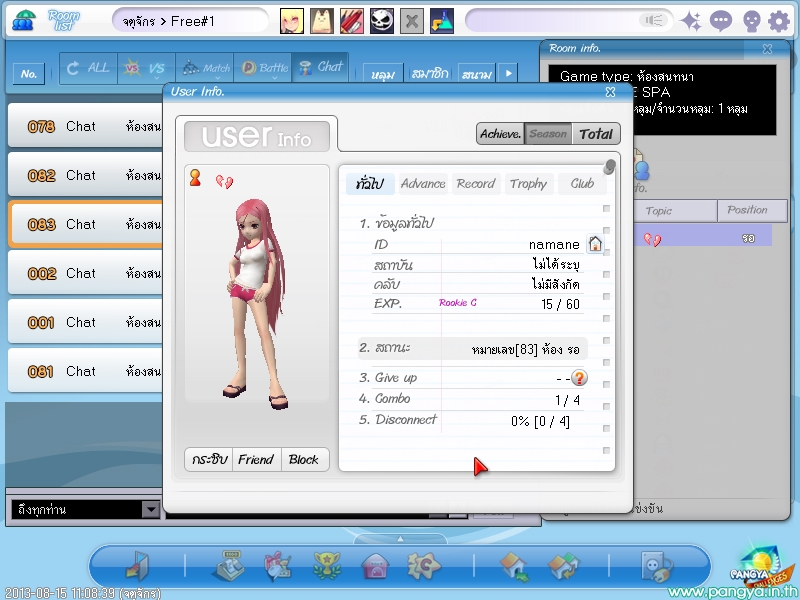Select the ทั่วไป general tab
This screenshot has width=800, height=600.
click(x=370, y=184)
